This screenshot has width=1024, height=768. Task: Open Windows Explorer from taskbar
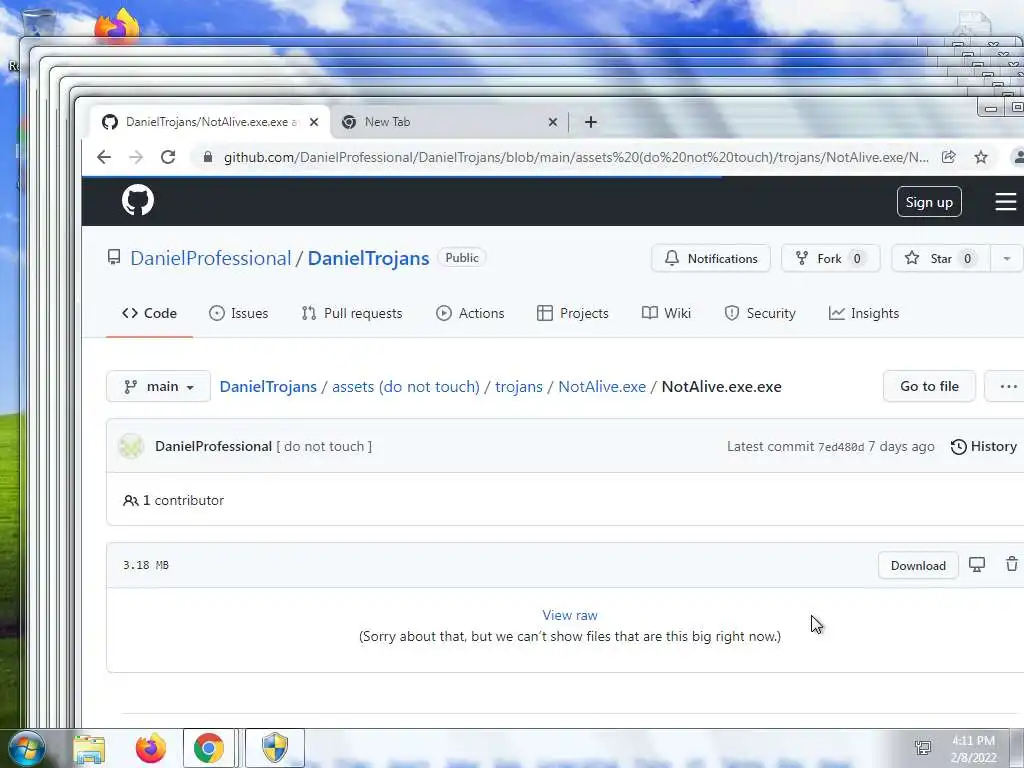click(89, 748)
